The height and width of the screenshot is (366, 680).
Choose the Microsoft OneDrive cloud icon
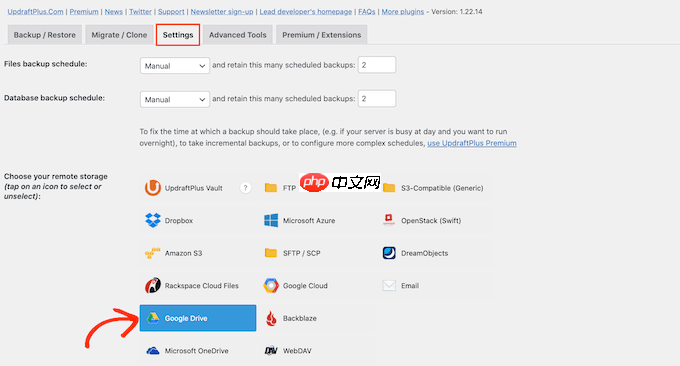pos(153,350)
